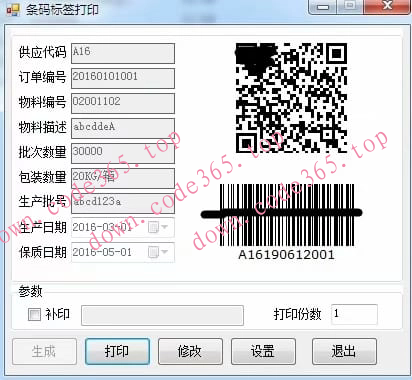Click the barcode text A16190612001
This screenshot has height=380, width=412.
[x=287, y=255]
